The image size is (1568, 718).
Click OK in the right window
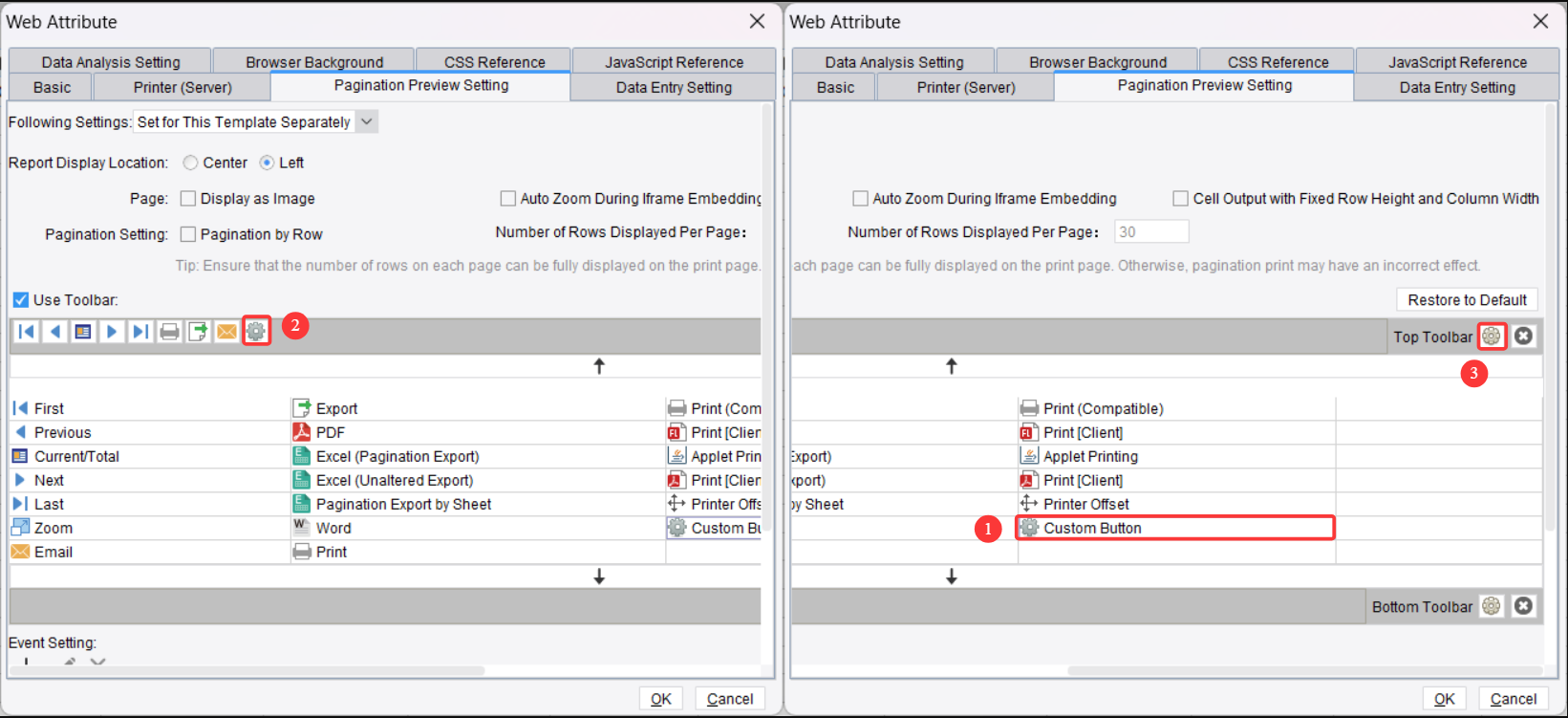1445,699
